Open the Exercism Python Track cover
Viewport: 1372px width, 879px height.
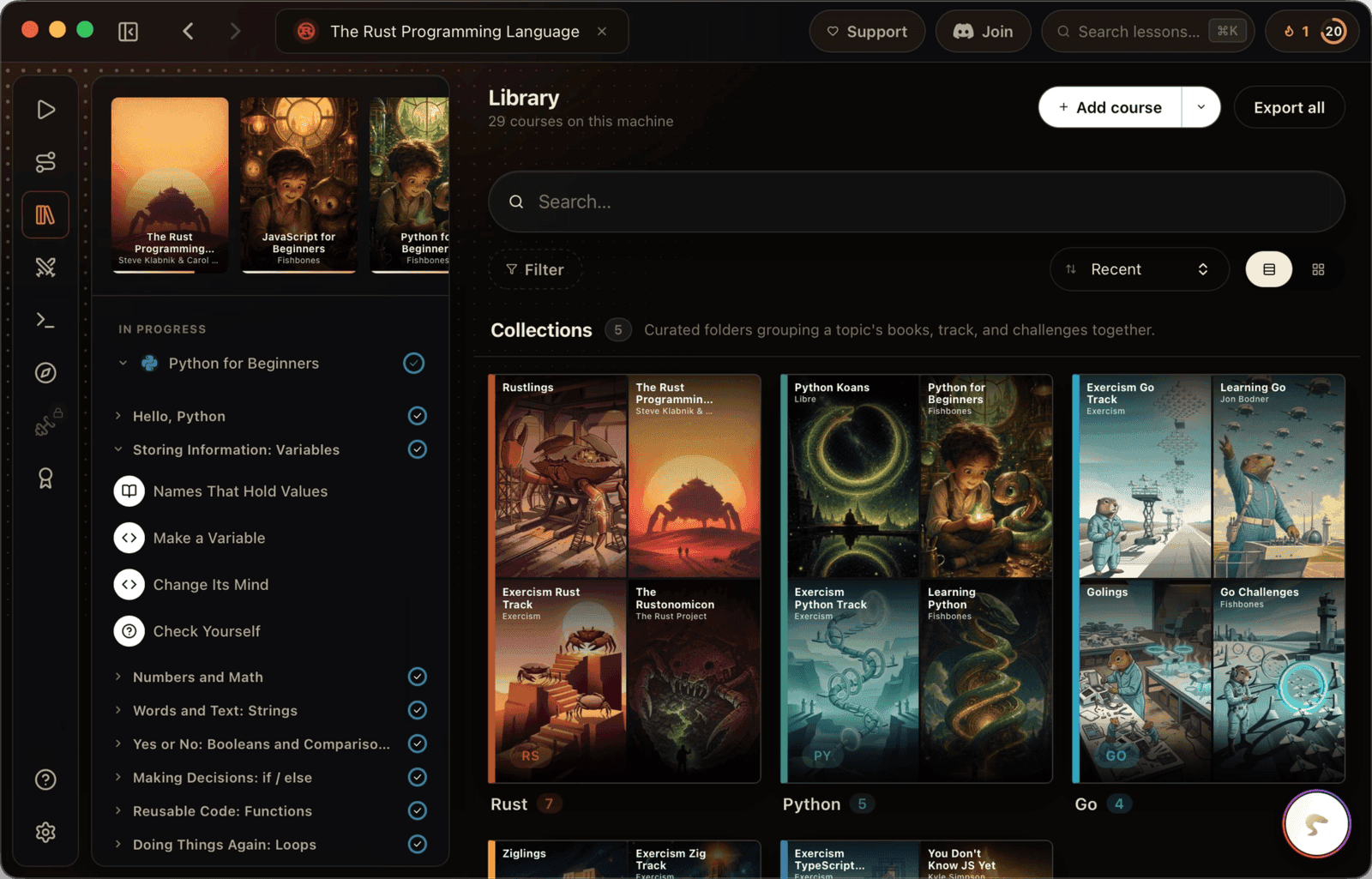pyautogui.click(x=853, y=681)
